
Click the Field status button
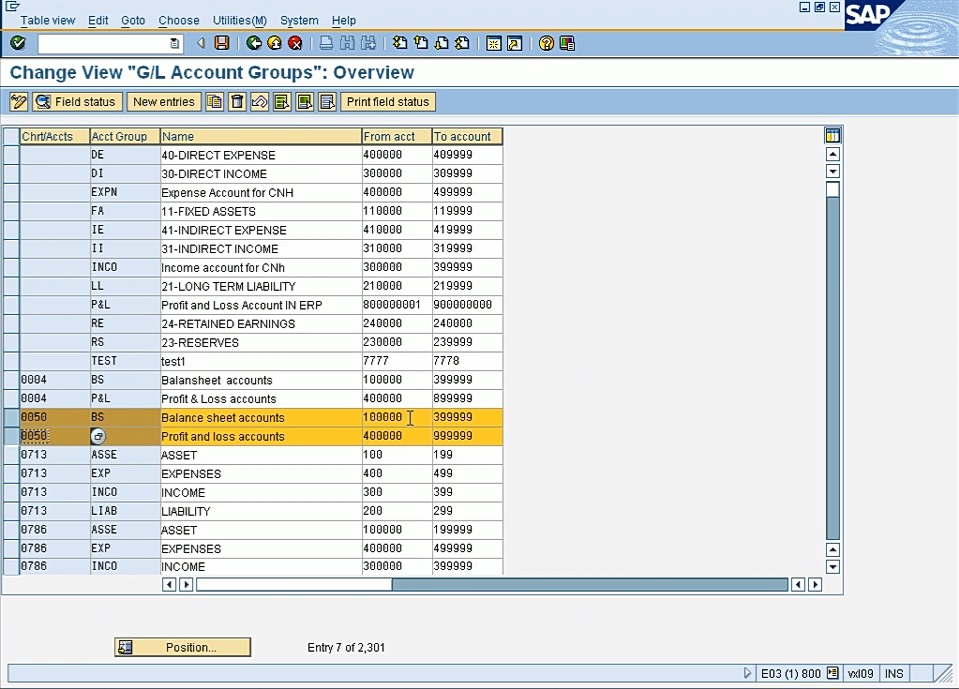click(x=78, y=101)
